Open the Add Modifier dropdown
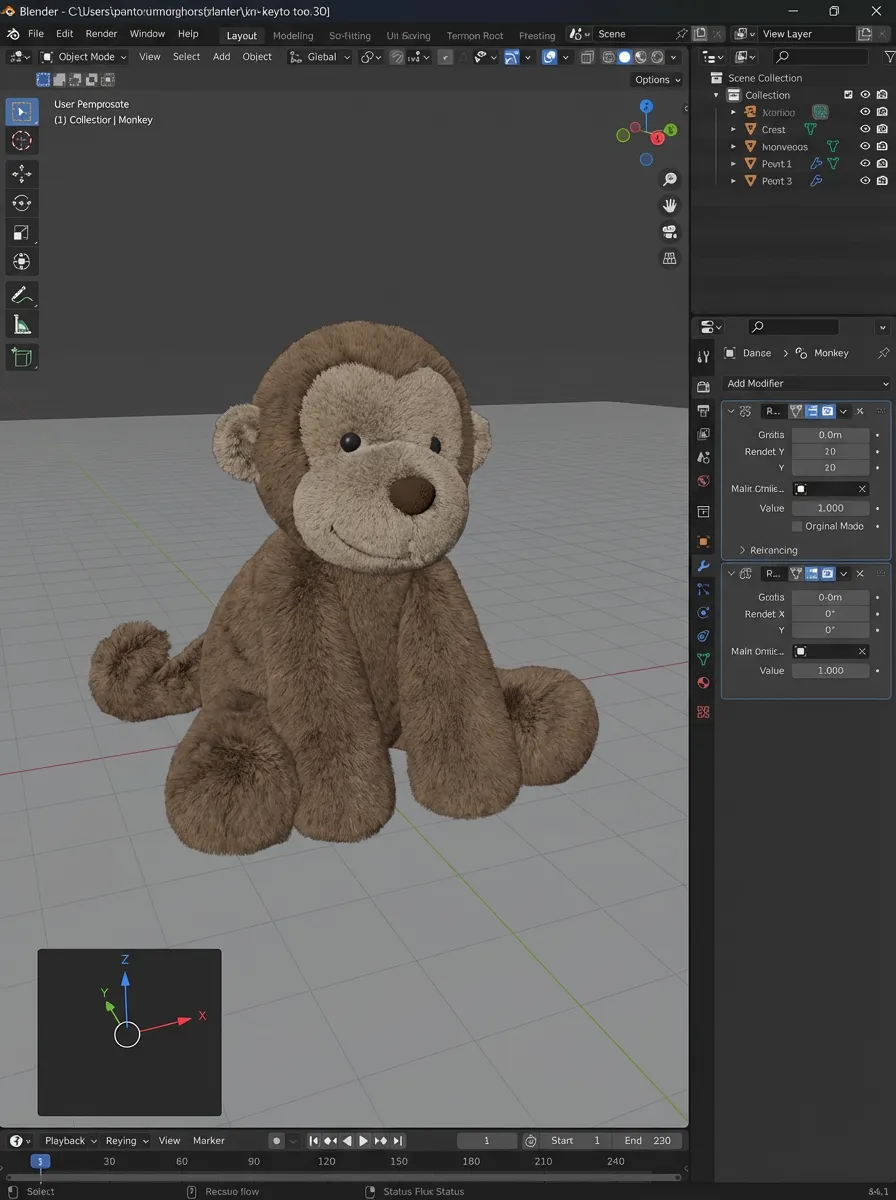The height and width of the screenshot is (1200, 896). [806, 383]
